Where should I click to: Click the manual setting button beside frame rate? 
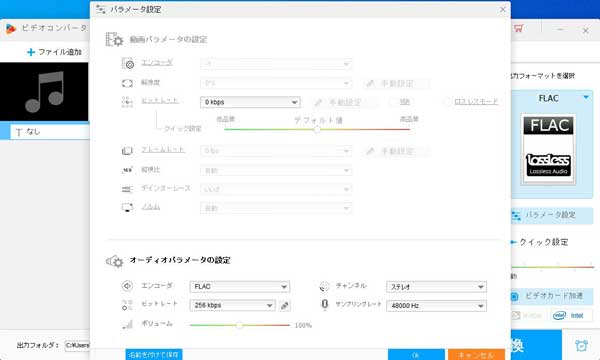(395, 151)
